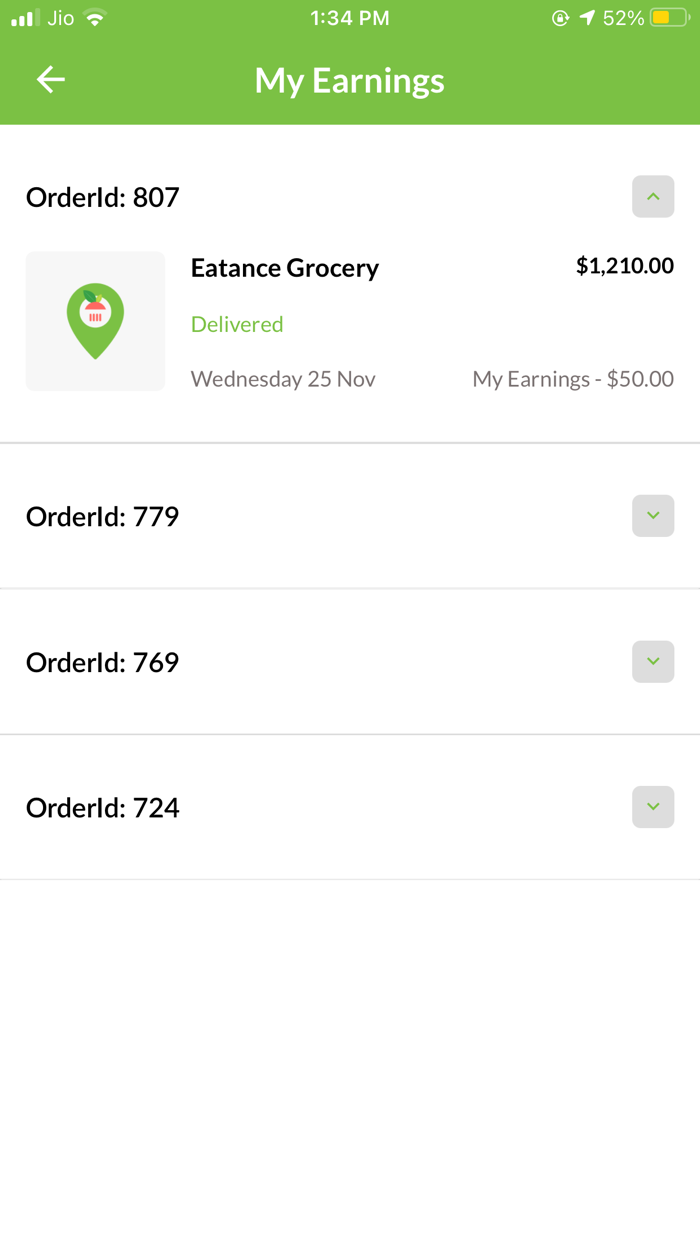Tap the My Earnings - $50.00 text
The image size is (700, 1244).
coord(573,379)
